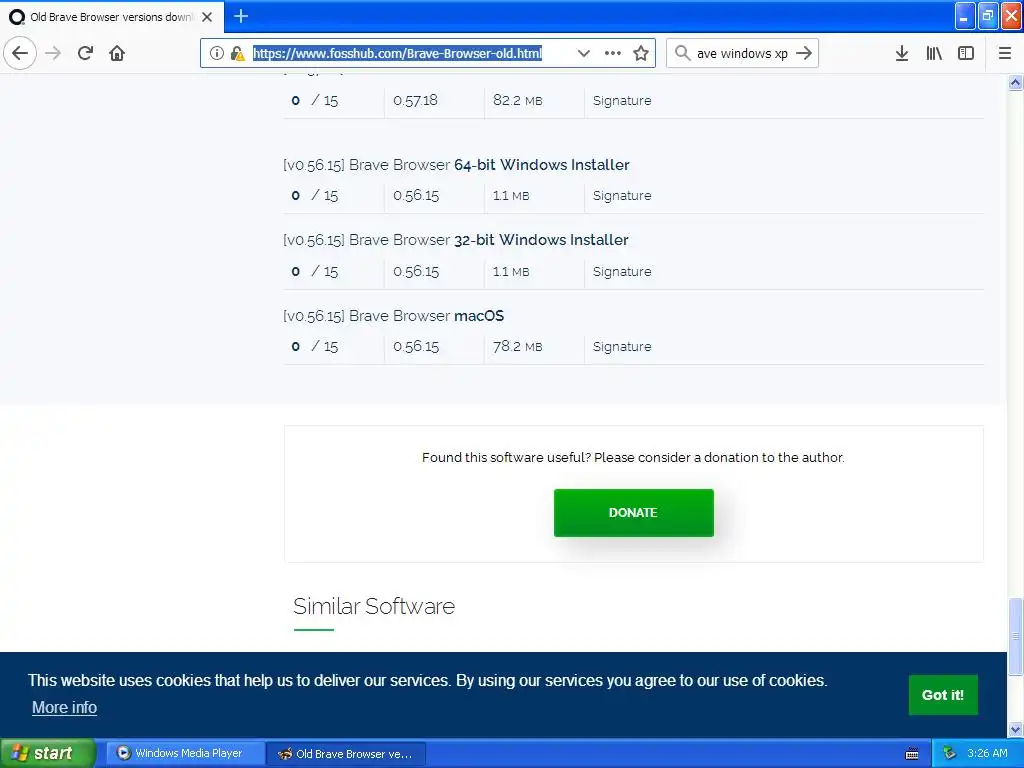
Task: Click the Similar Software heading
Action: click(374, 606)
